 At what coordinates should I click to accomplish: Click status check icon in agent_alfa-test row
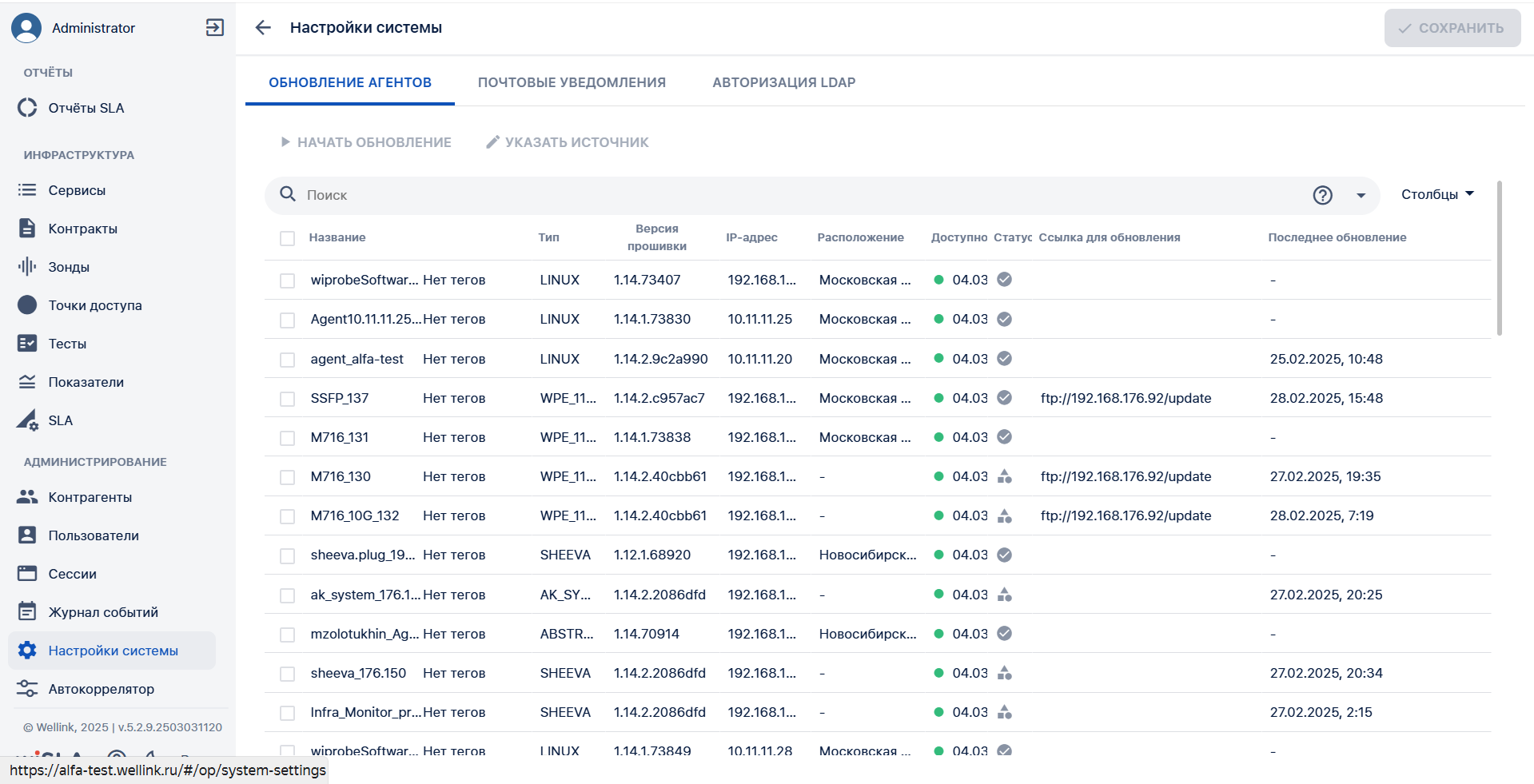point(1005,358)
